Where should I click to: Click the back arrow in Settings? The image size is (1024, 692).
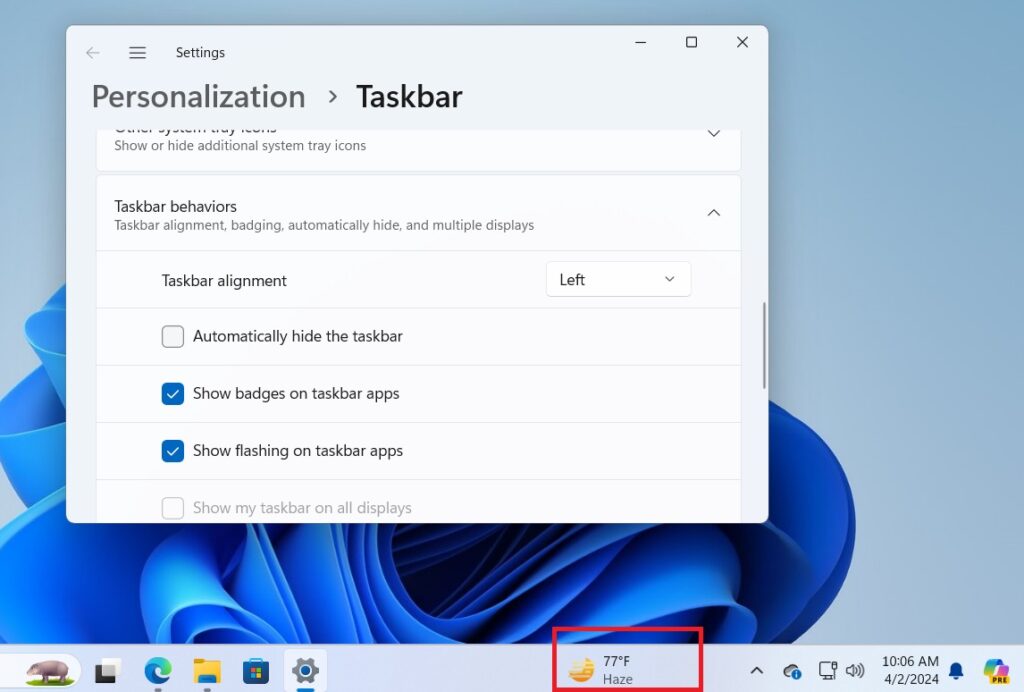coord(92,52)
